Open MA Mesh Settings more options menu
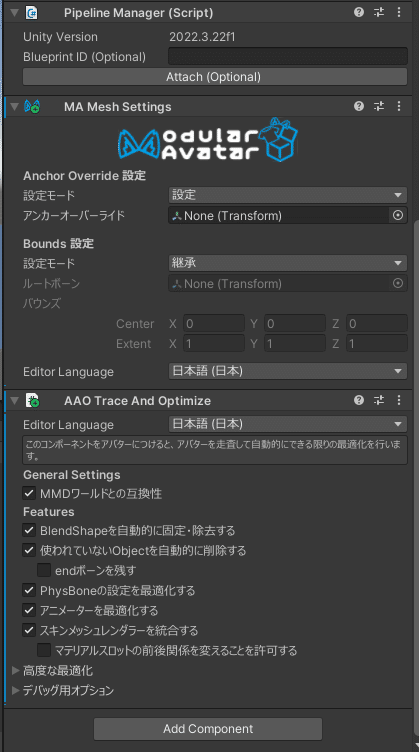Viewport: 419px width, 752px height. point(399,106)
